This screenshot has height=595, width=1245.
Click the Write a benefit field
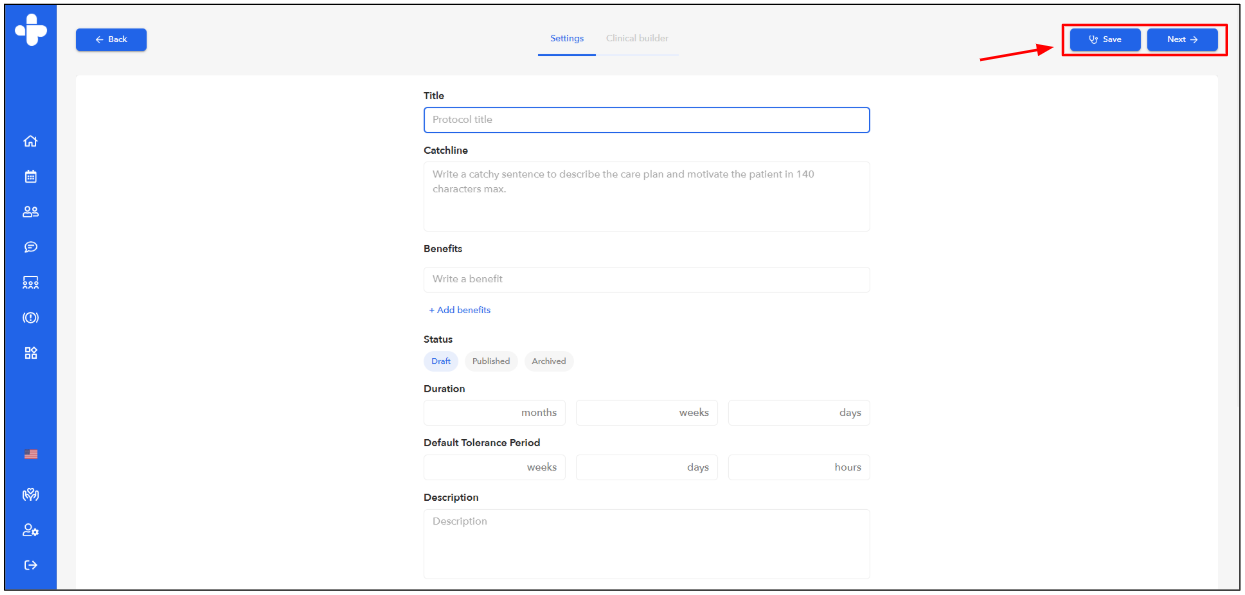pos(647,280)
